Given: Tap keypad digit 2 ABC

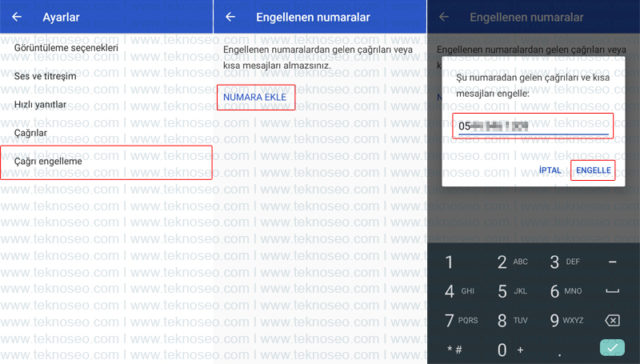Looking at the screenshot, I should 512,262.
